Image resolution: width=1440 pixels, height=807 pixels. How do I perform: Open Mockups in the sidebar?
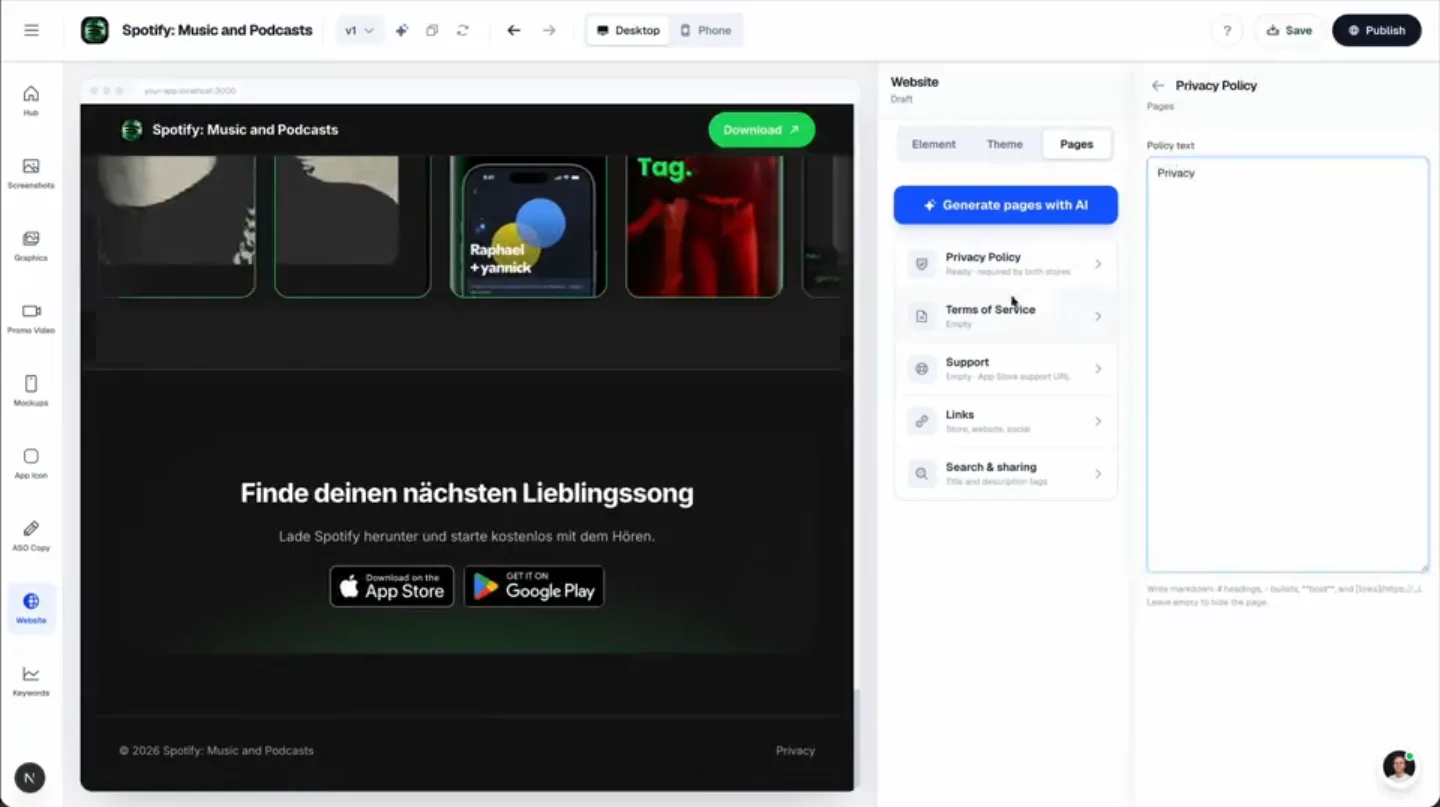[31, 390]
